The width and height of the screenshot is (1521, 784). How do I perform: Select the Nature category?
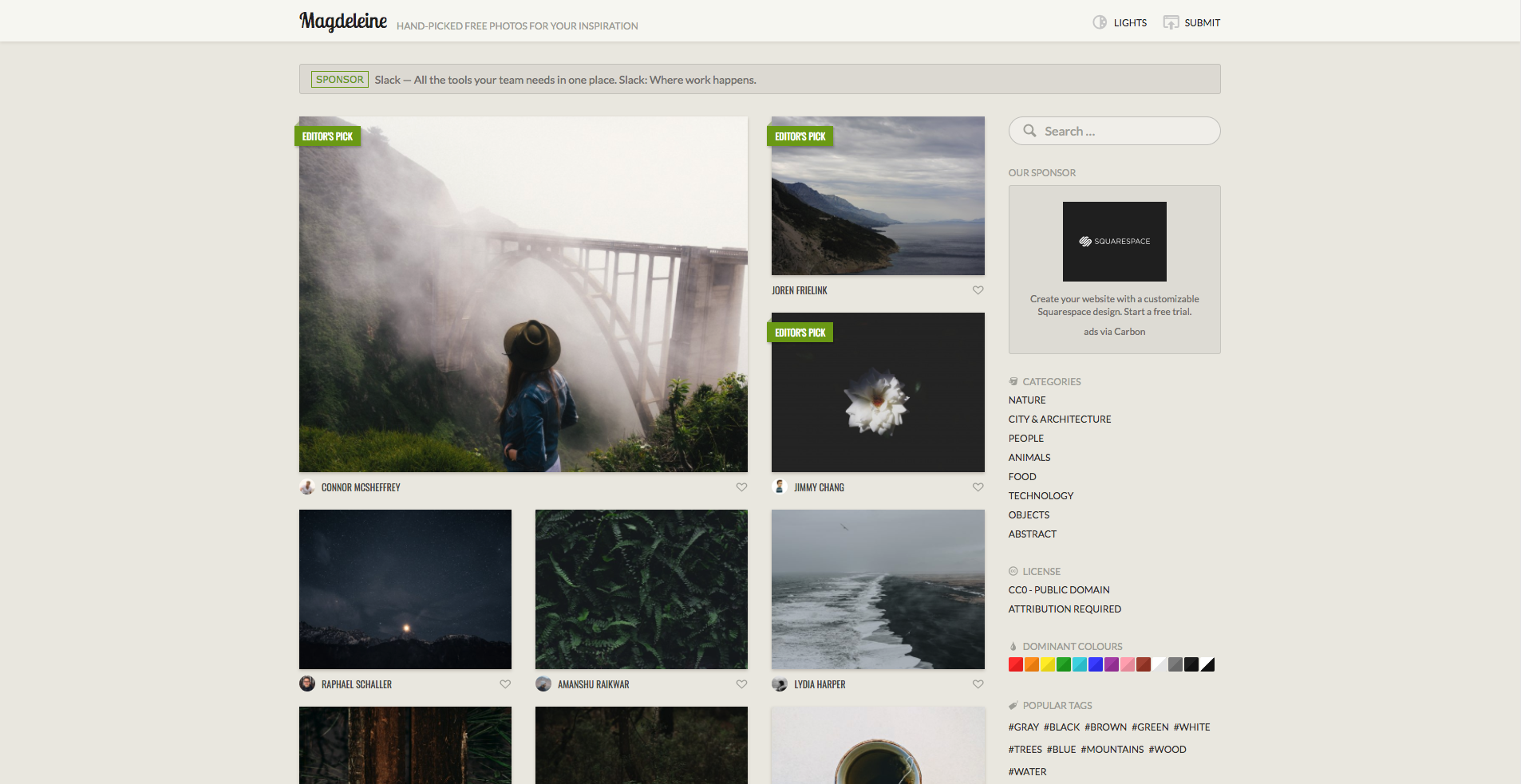click(1027, 400)
